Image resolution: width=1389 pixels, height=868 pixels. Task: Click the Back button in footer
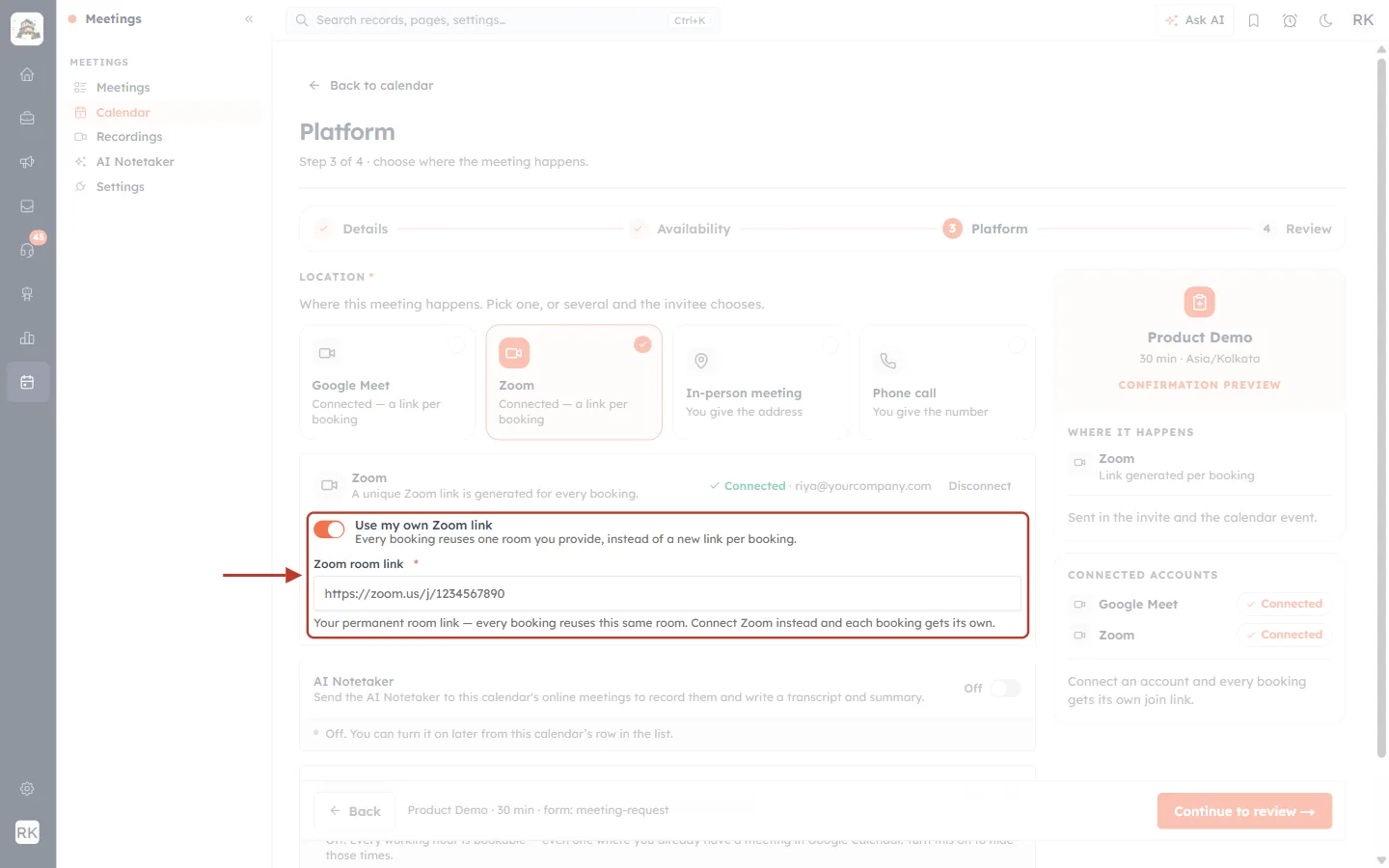coord(355,811)
